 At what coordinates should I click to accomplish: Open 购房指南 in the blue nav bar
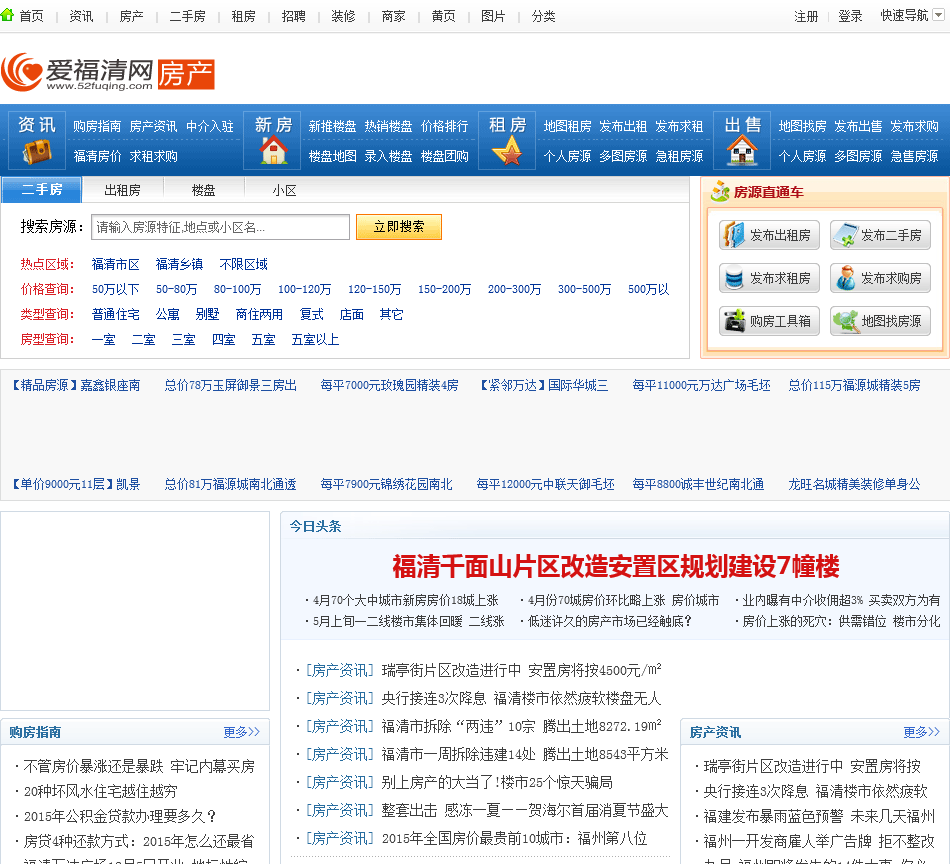coord(97,126)
